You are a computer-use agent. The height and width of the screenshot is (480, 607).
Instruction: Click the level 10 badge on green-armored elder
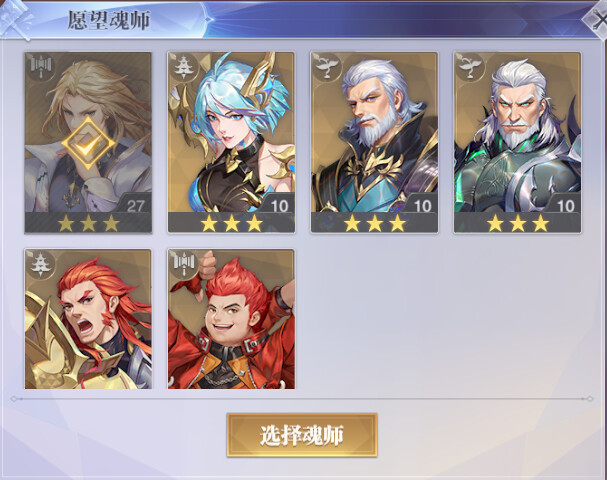(565, 205)
